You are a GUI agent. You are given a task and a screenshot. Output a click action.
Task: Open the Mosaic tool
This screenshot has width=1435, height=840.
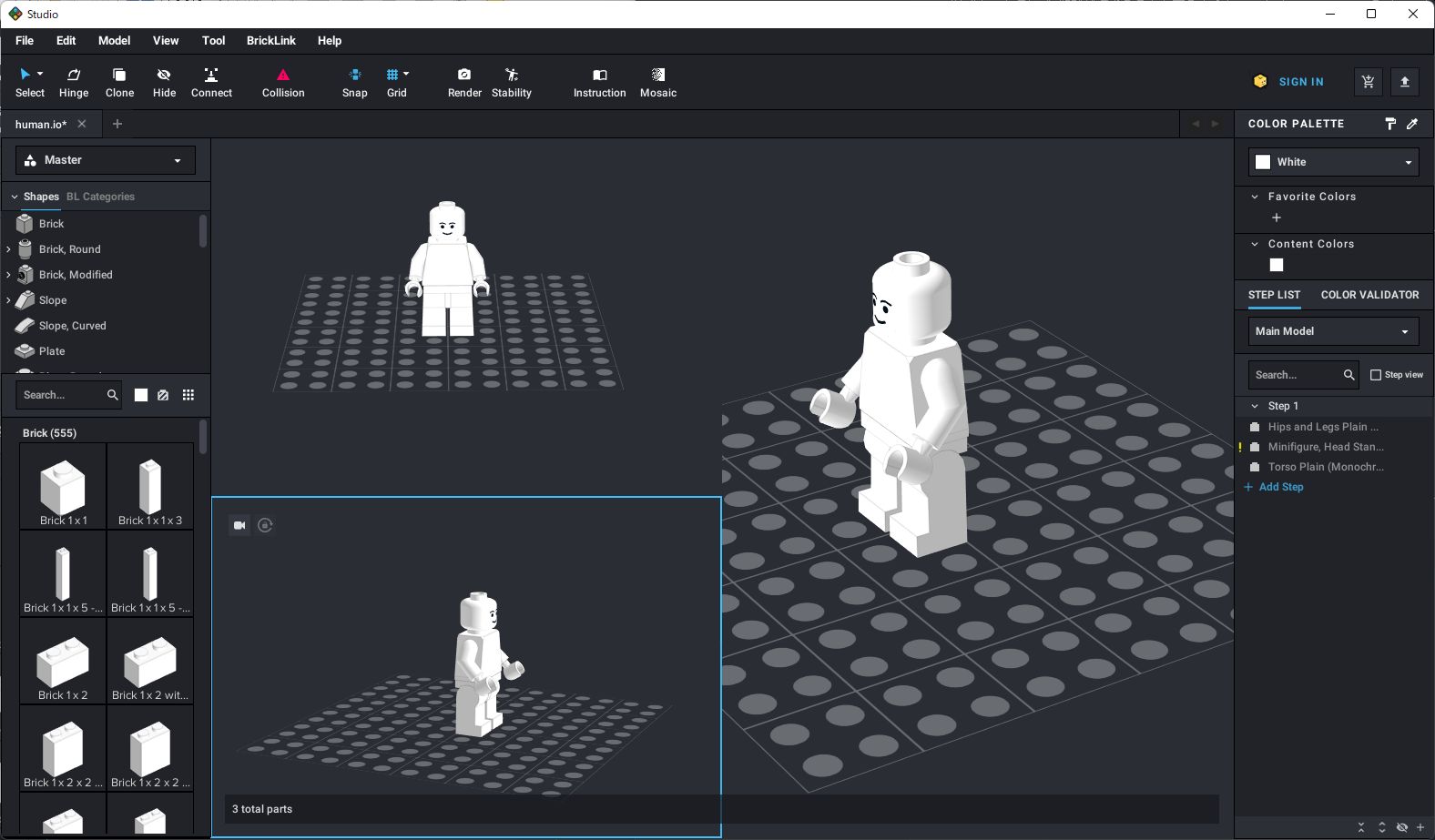658,82
